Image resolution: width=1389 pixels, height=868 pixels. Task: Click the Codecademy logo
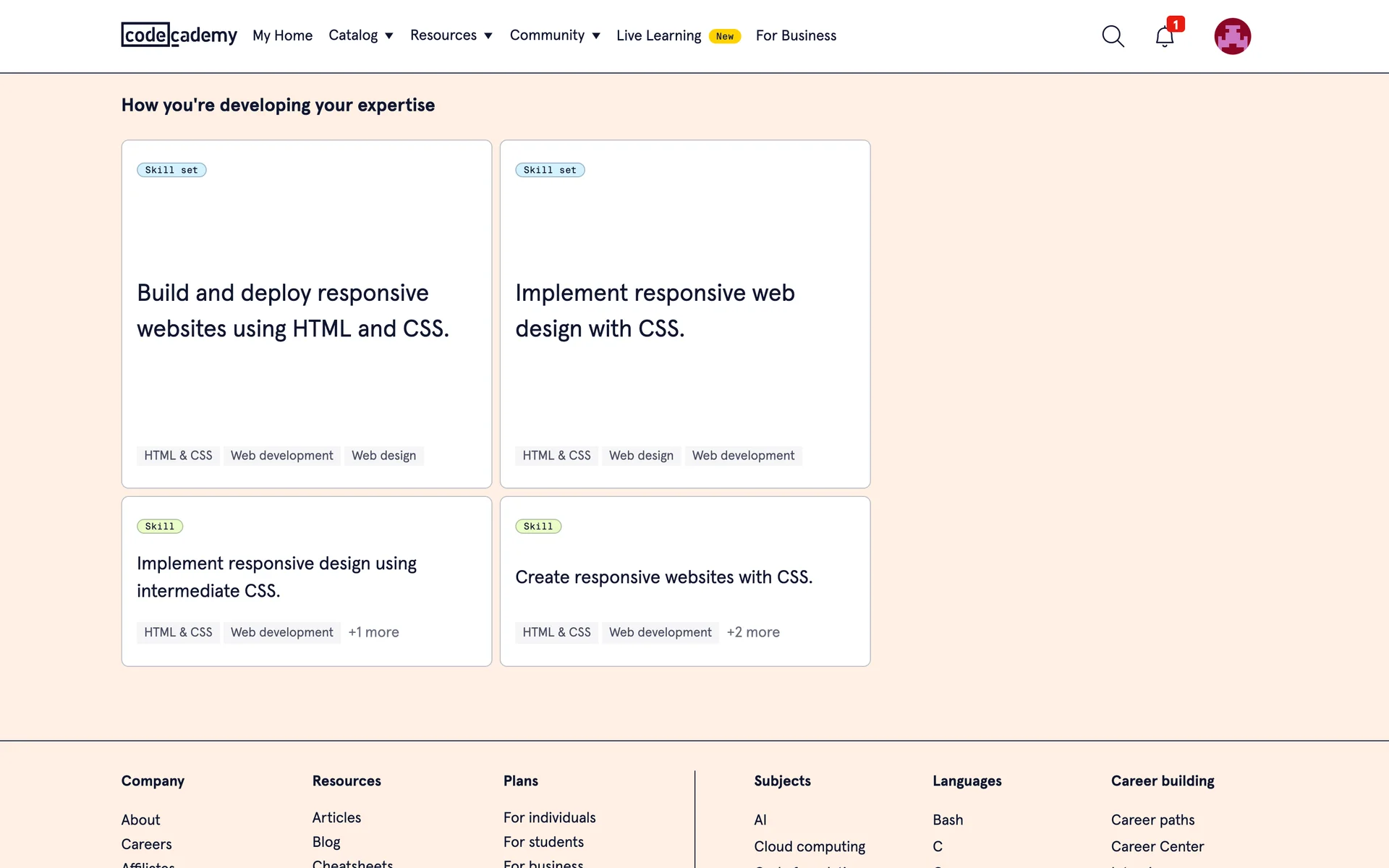(x=179, y=35)
